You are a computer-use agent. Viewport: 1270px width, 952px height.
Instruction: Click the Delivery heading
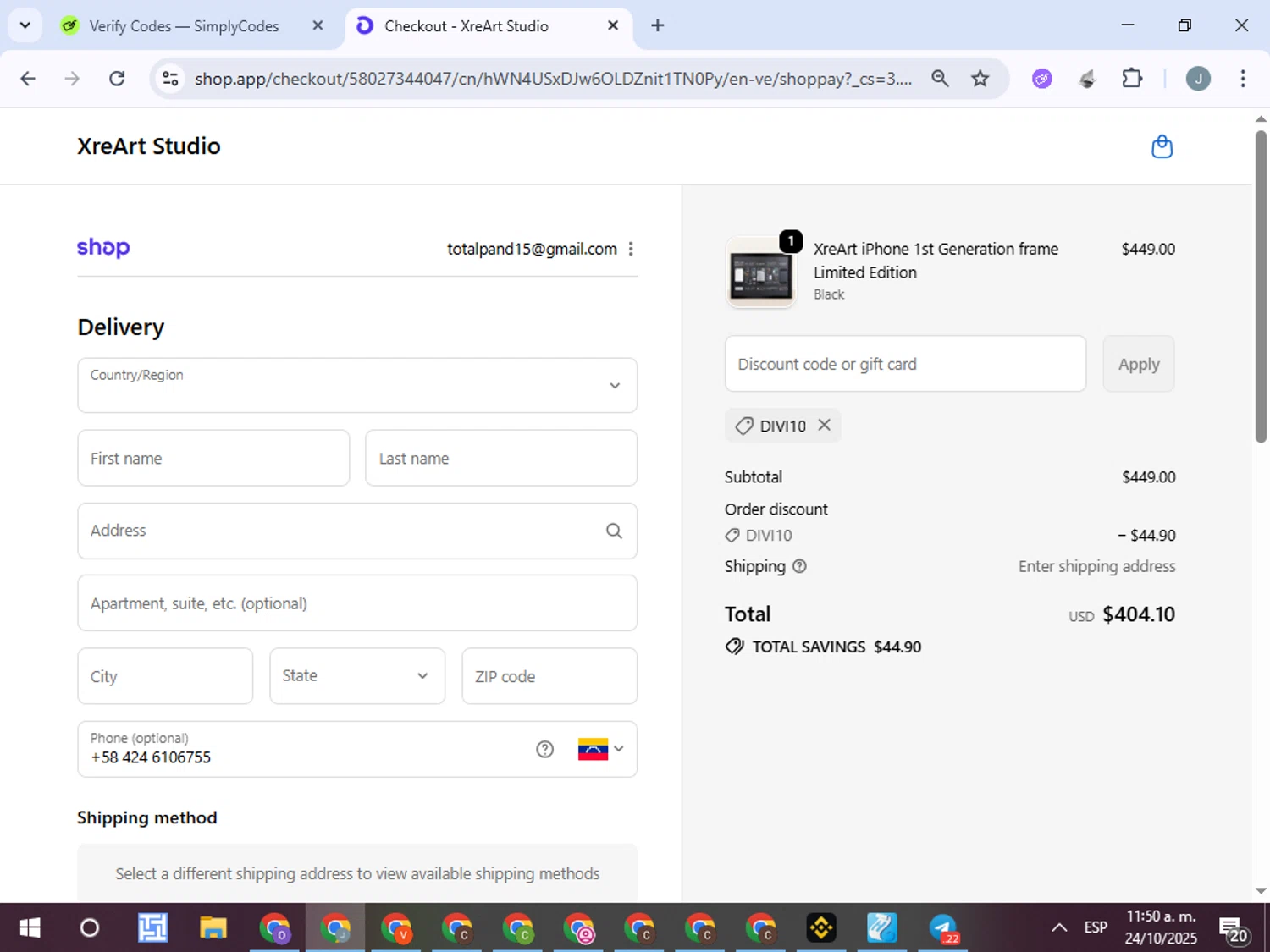point(121,327)
